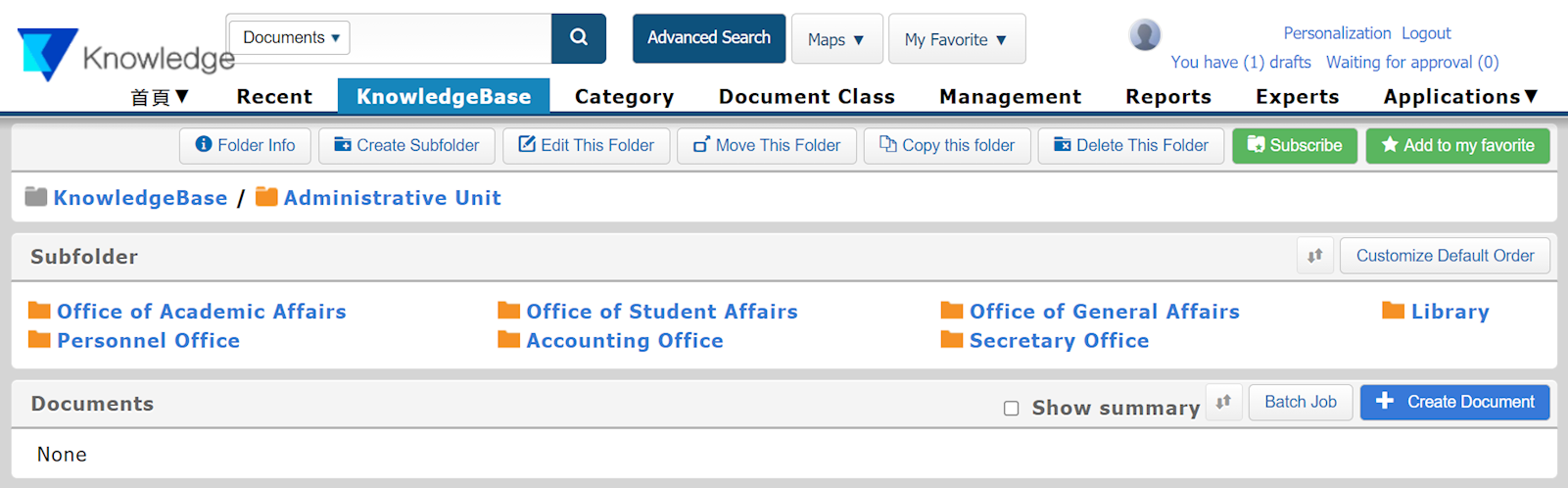This screenshot has width=1568, height=488.
Task: Click the Logout link
Action: pos(1425,33)
